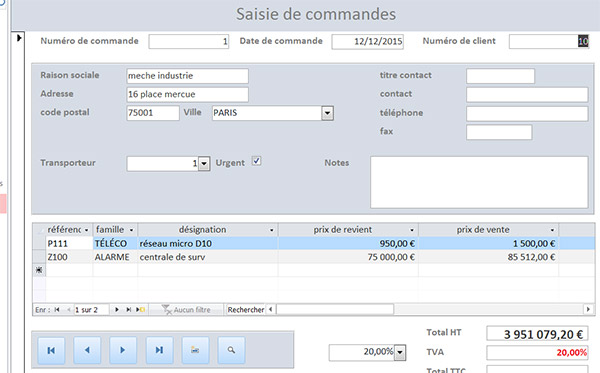The height and width of the screenshot is (373, 600).
Task: Go to first order using large navigation button
Action: point(51,350)
